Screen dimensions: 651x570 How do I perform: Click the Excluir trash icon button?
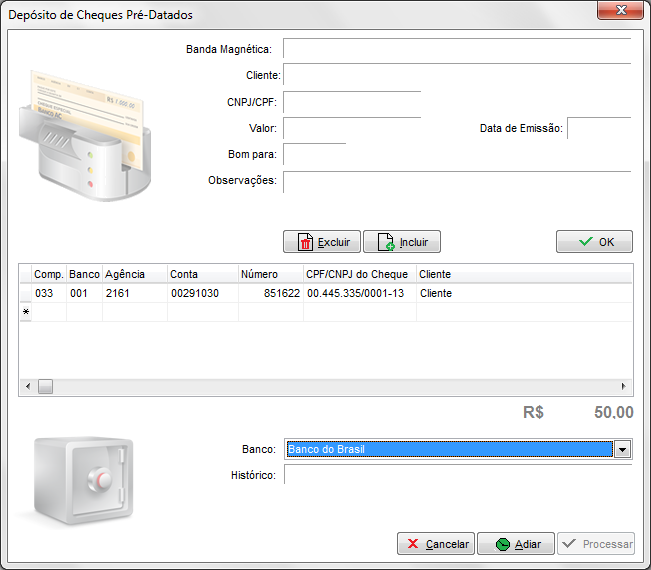click(x=322, y=242)
